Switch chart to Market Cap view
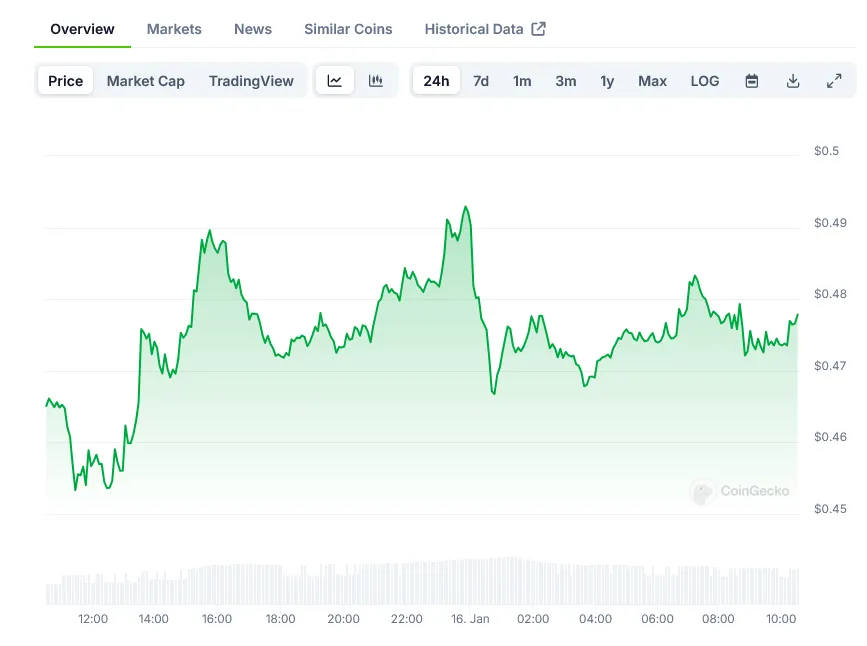The height and width of the screenshot is (646, 867). (145, 80)
